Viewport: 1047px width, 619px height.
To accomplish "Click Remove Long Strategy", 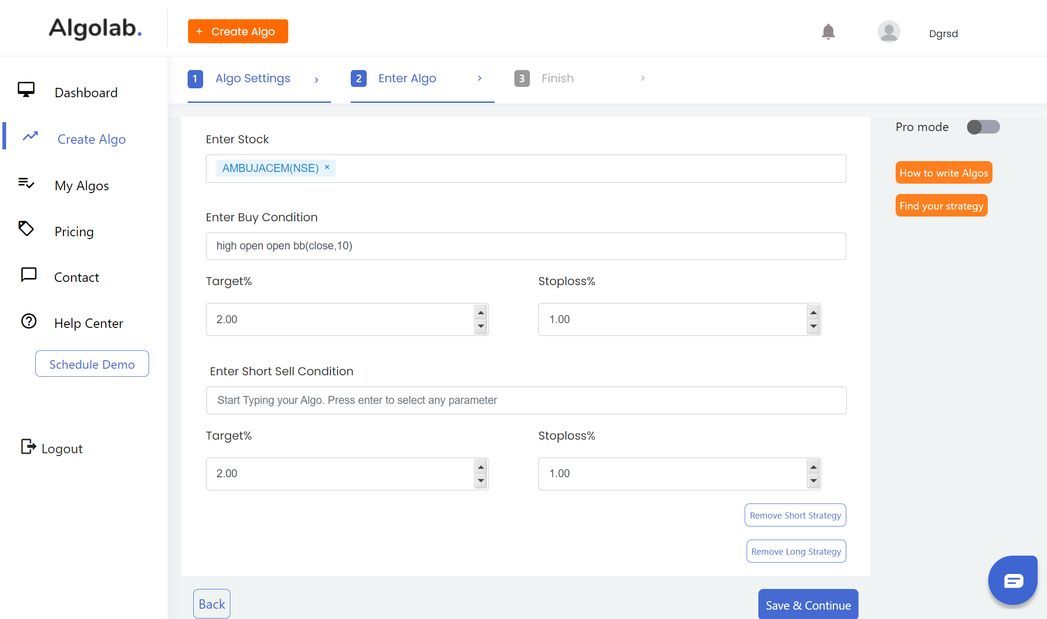I will 796,551.
